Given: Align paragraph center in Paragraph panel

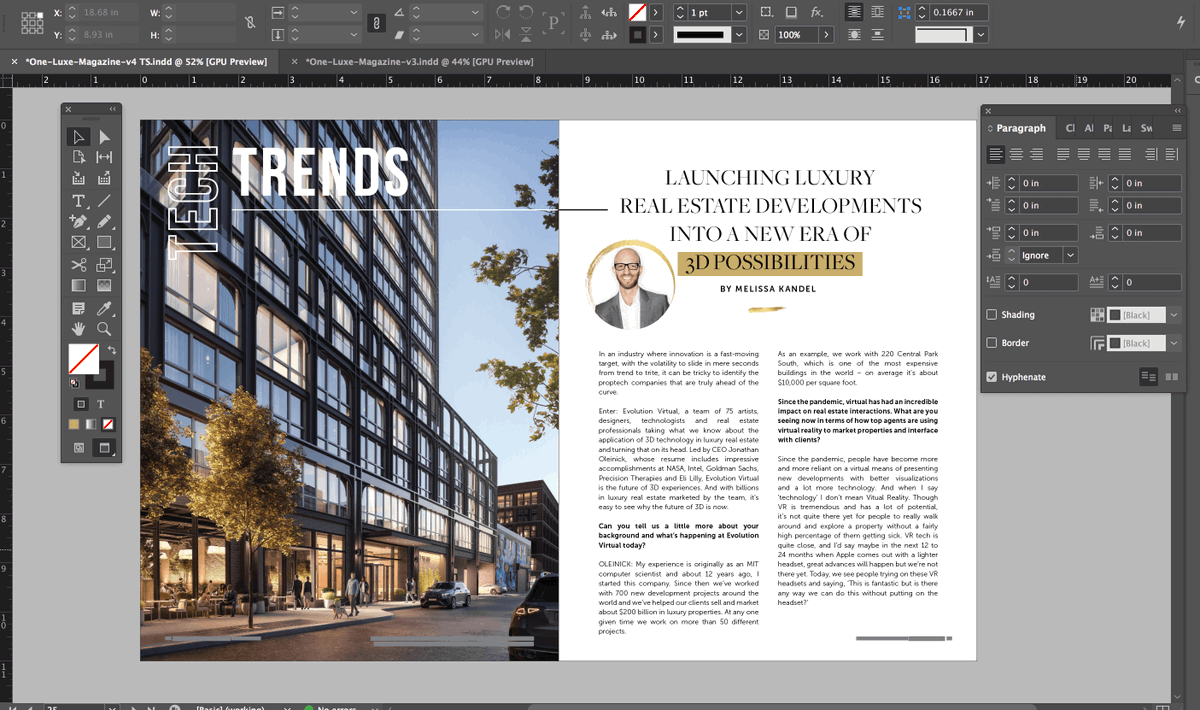Looking at the screenshot, I should point(1016,154).
